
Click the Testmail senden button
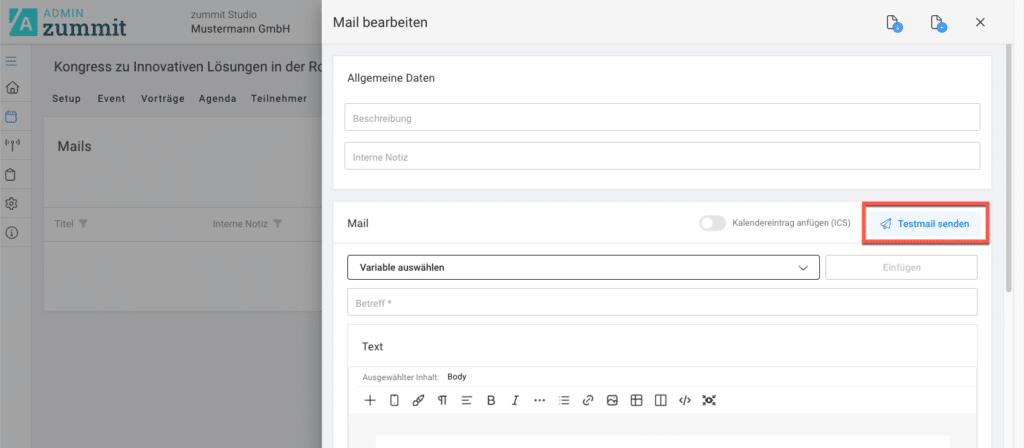coord(925,224)
